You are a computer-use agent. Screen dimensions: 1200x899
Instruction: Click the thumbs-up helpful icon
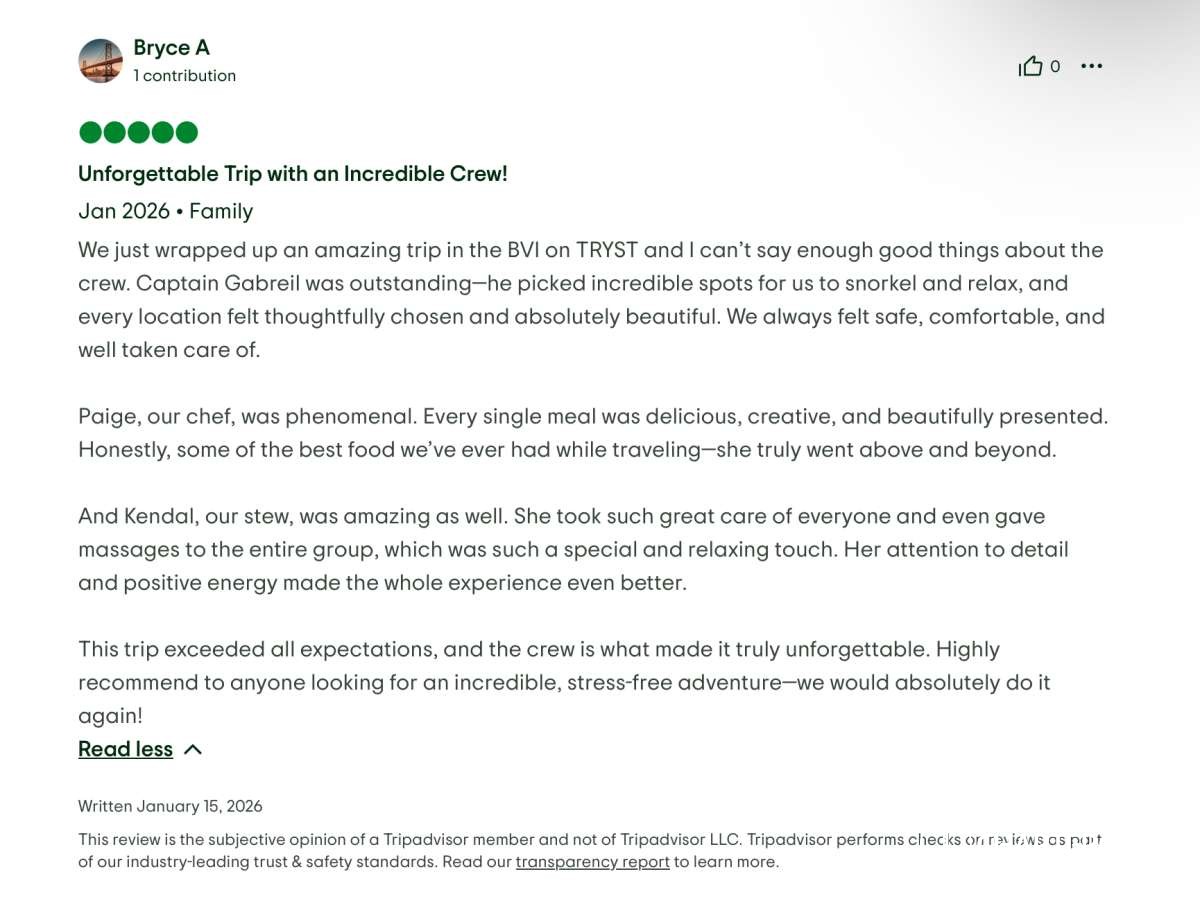pos(1030,67)
